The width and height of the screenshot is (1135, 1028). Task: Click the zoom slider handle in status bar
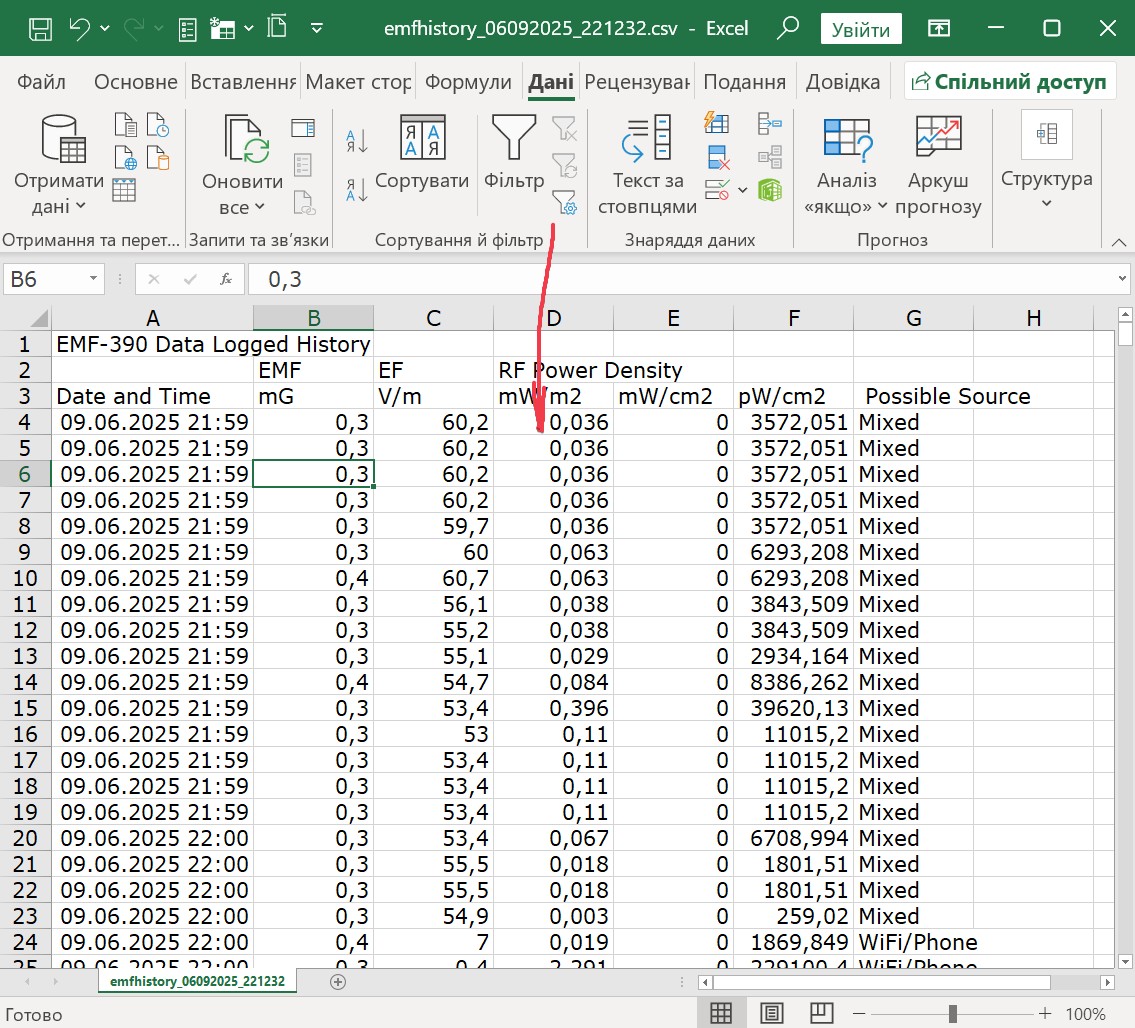pyautogui.click(x=953, y=1012)
